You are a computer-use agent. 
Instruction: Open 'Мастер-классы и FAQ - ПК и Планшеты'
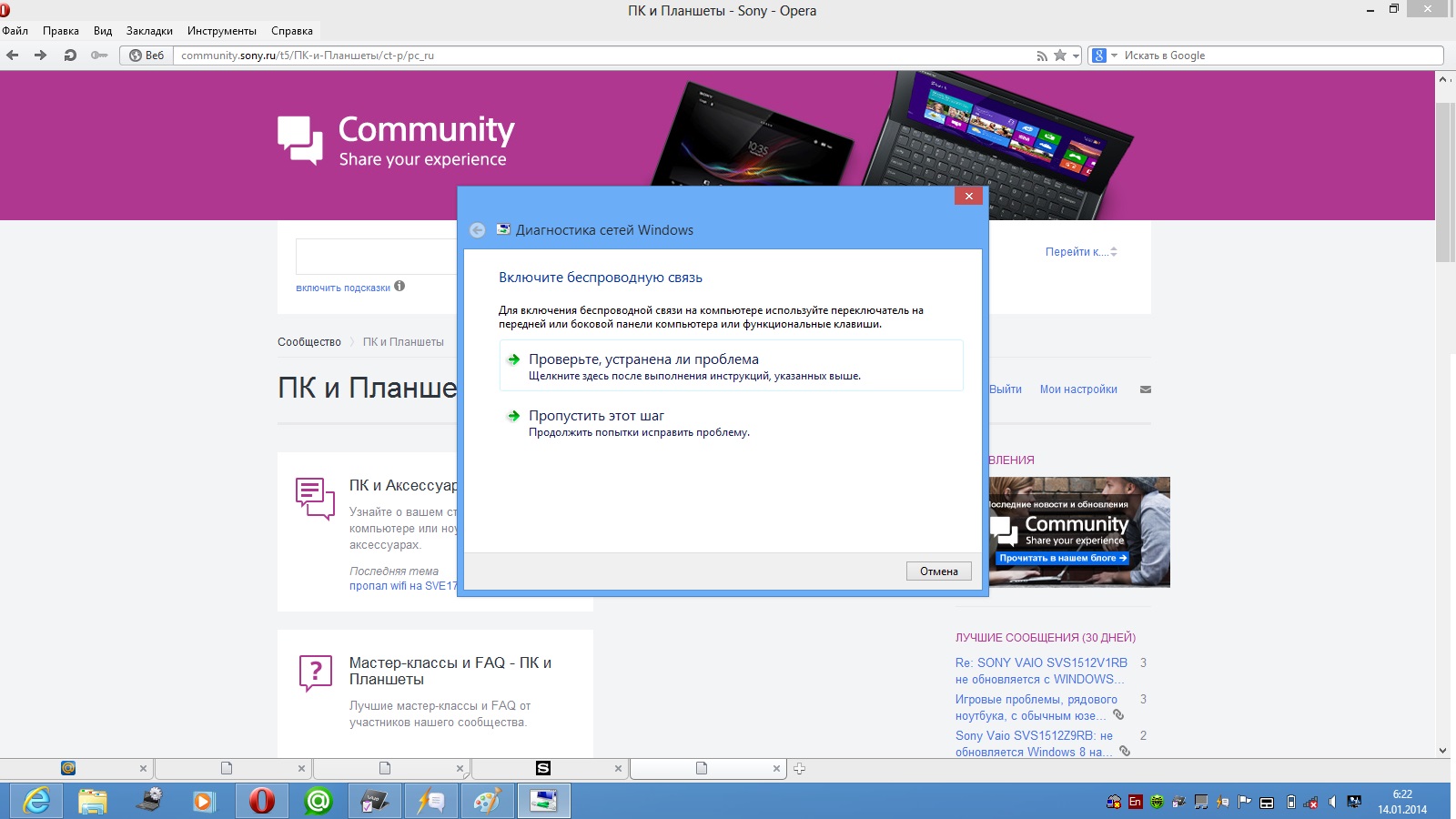450,671
